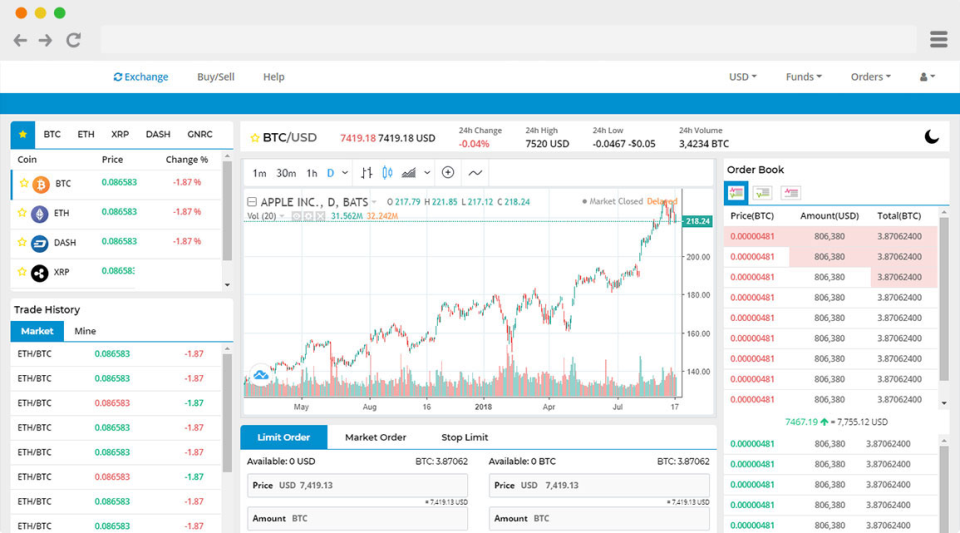Open the Funds dropdown menu
The height and width of the screenshot is (533, 960).
coord(803,76)
